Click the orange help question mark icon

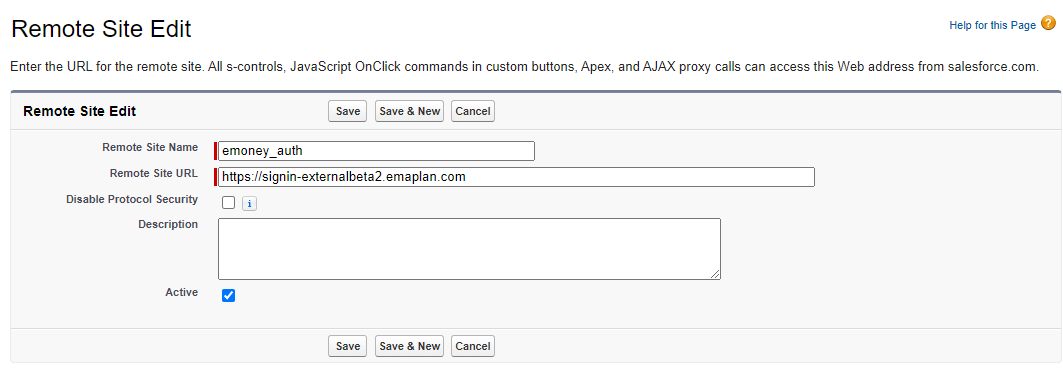pos(1048,24)
